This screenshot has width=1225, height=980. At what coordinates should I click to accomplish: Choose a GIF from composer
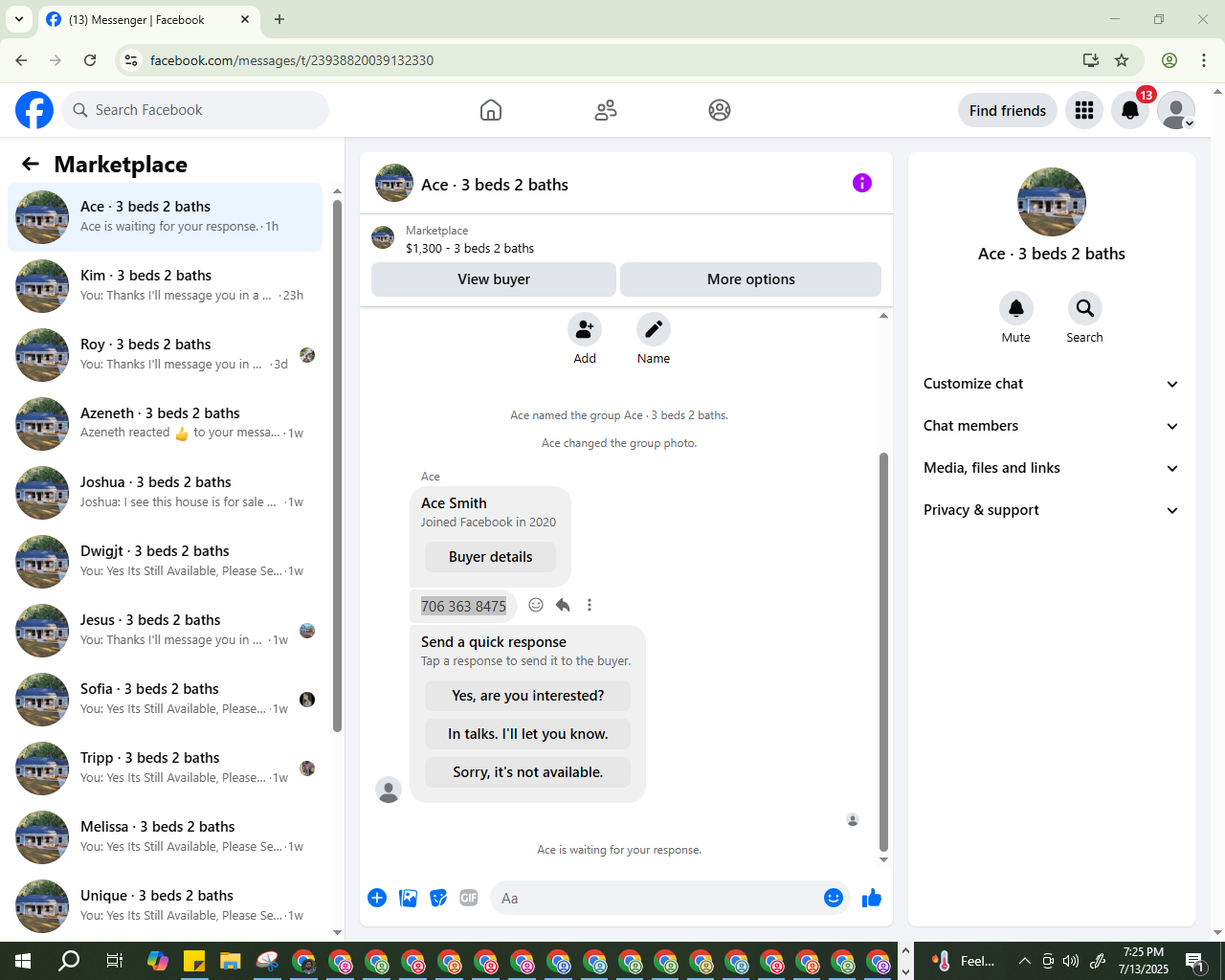click(x=469, y=898)
